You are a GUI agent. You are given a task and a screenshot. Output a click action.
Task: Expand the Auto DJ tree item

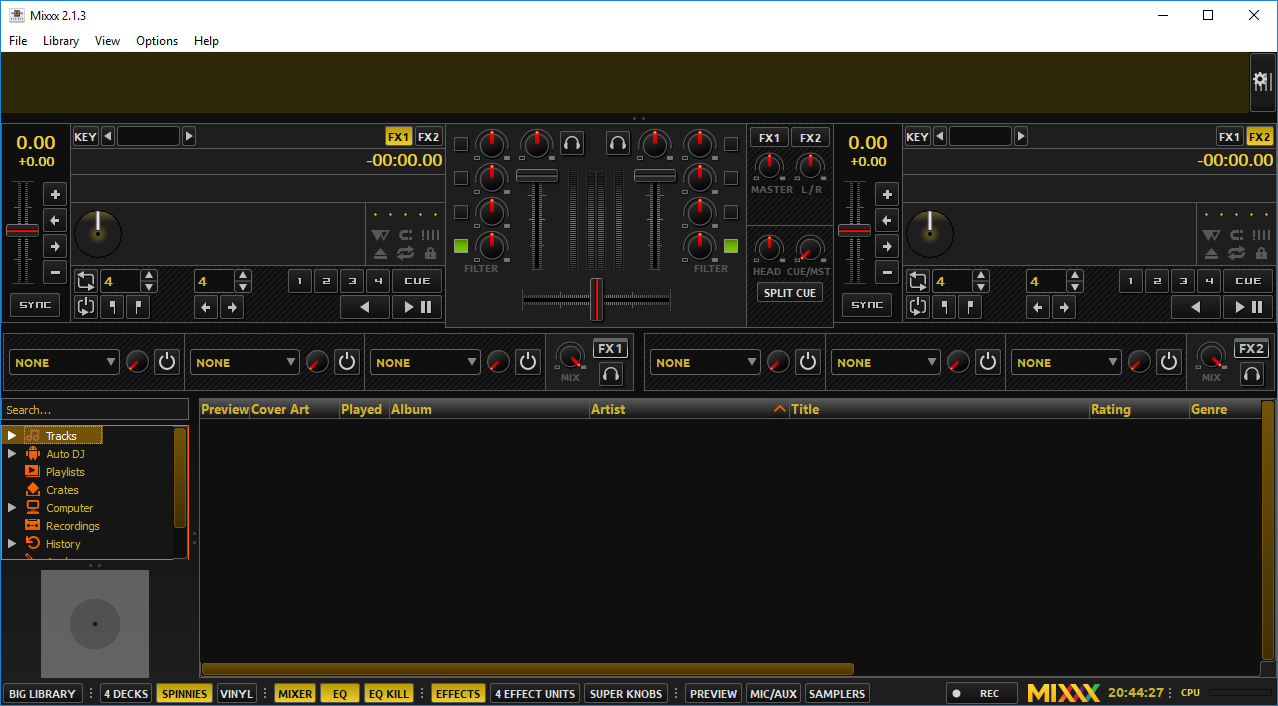pyautogui.click(x=12, y=454)
